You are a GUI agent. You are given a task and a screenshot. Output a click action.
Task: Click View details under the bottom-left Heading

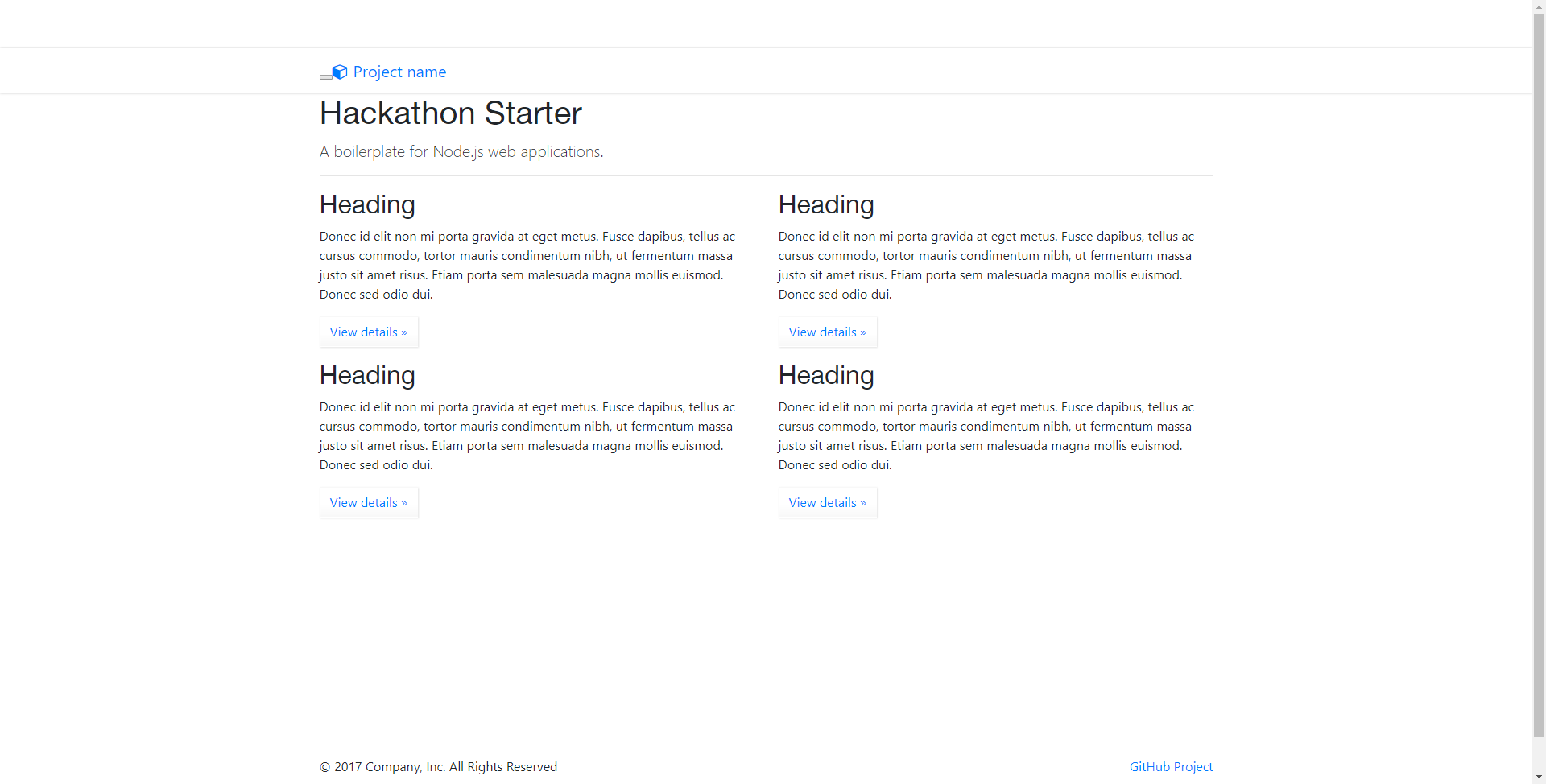369,502
